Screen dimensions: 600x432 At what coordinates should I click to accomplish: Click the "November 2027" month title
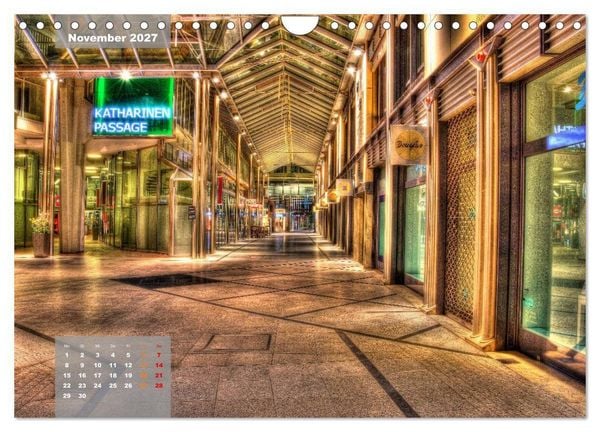(x=113, y=37)
